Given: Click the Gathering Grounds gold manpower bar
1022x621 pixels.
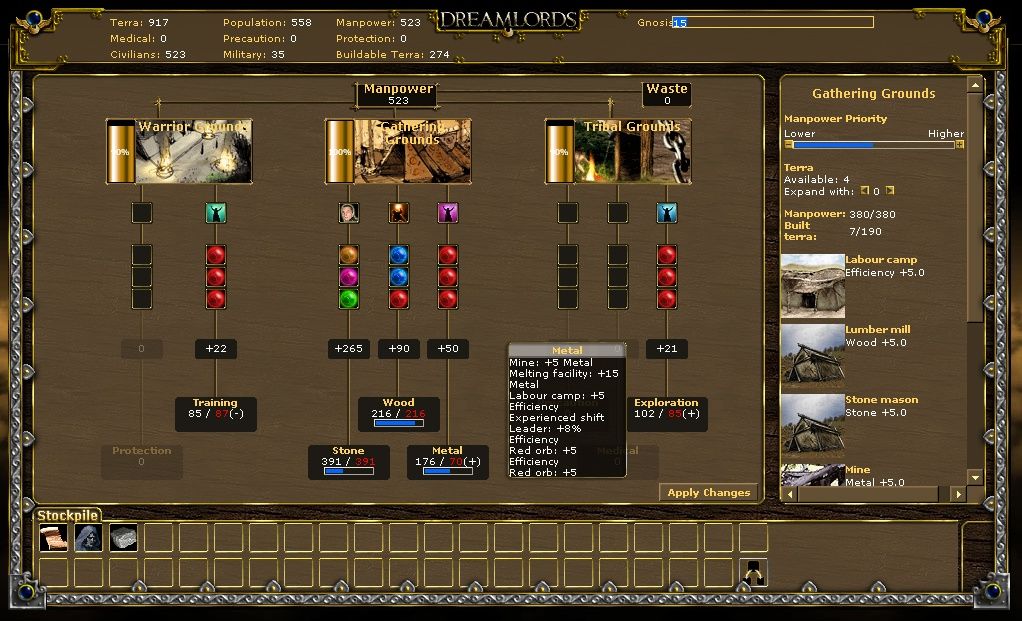Looking at the screenshot, I should pyautogui.click(x=340, y=151).
